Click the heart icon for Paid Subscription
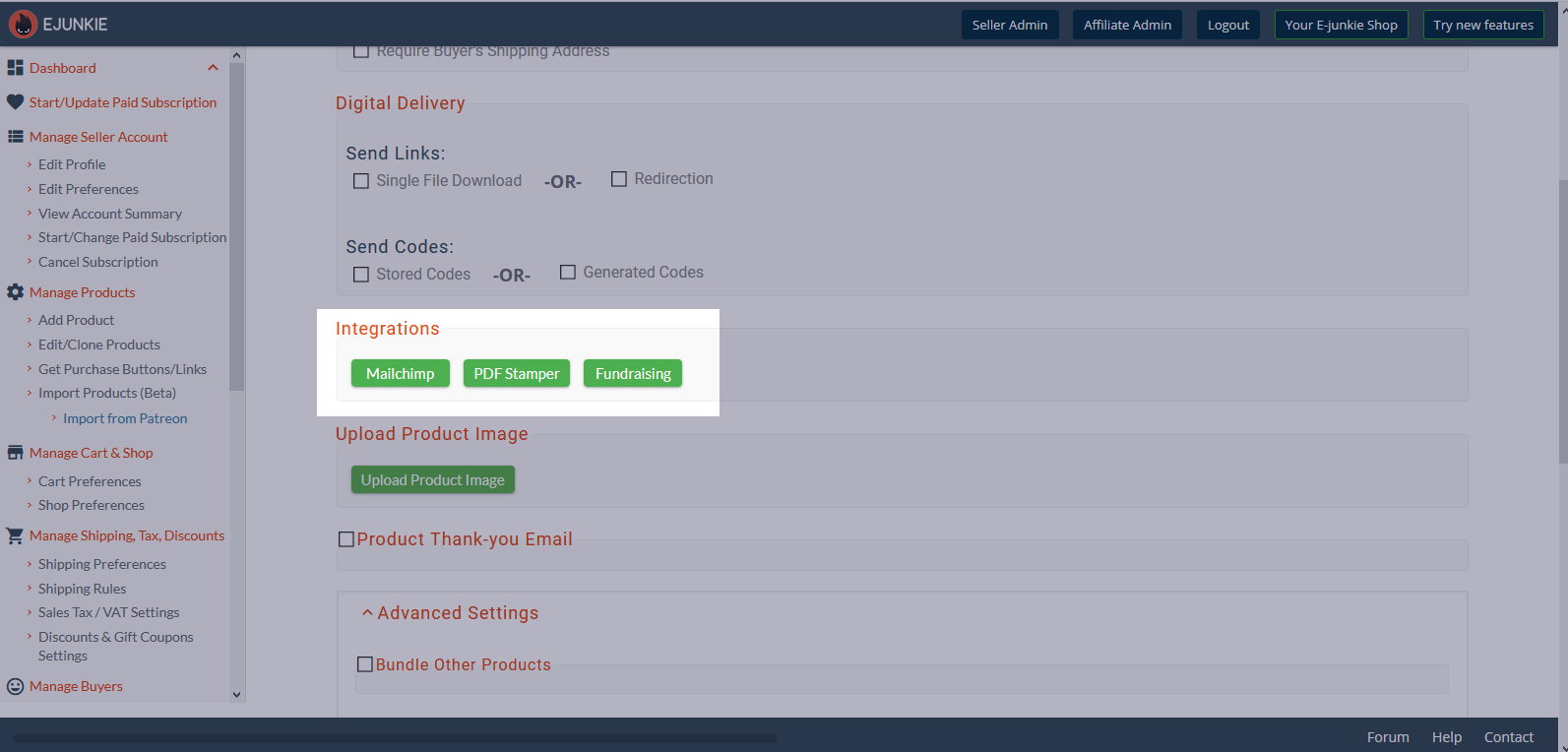This screenshot has width=1568, height=752. point(15,102)
